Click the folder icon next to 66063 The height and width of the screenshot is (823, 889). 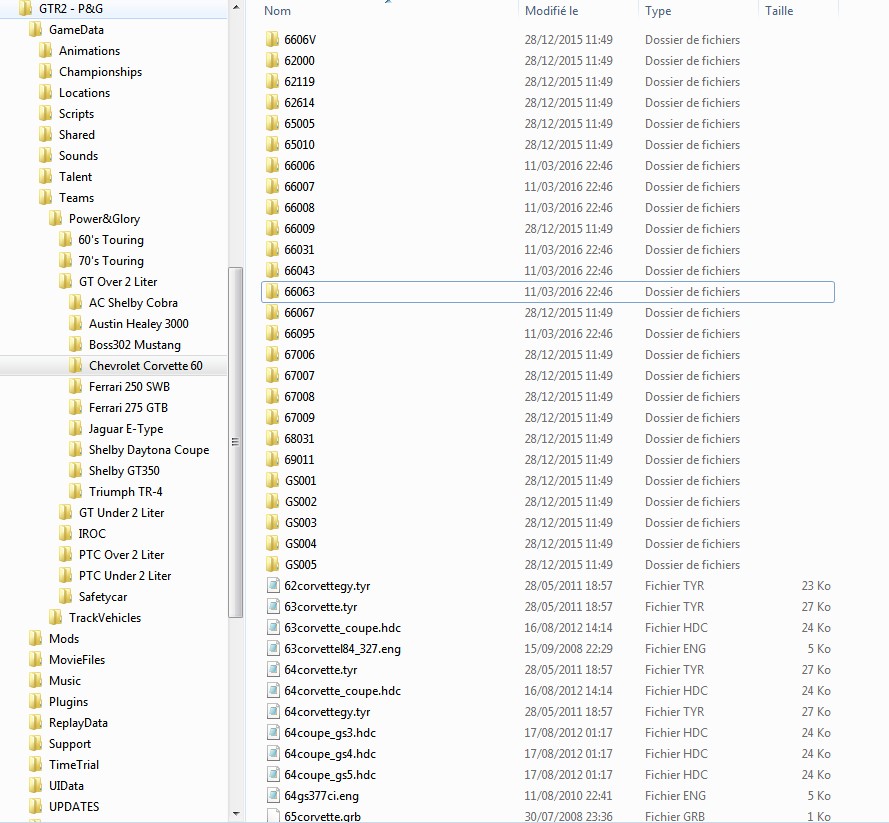pyautogui.click(x=273, y=291)
